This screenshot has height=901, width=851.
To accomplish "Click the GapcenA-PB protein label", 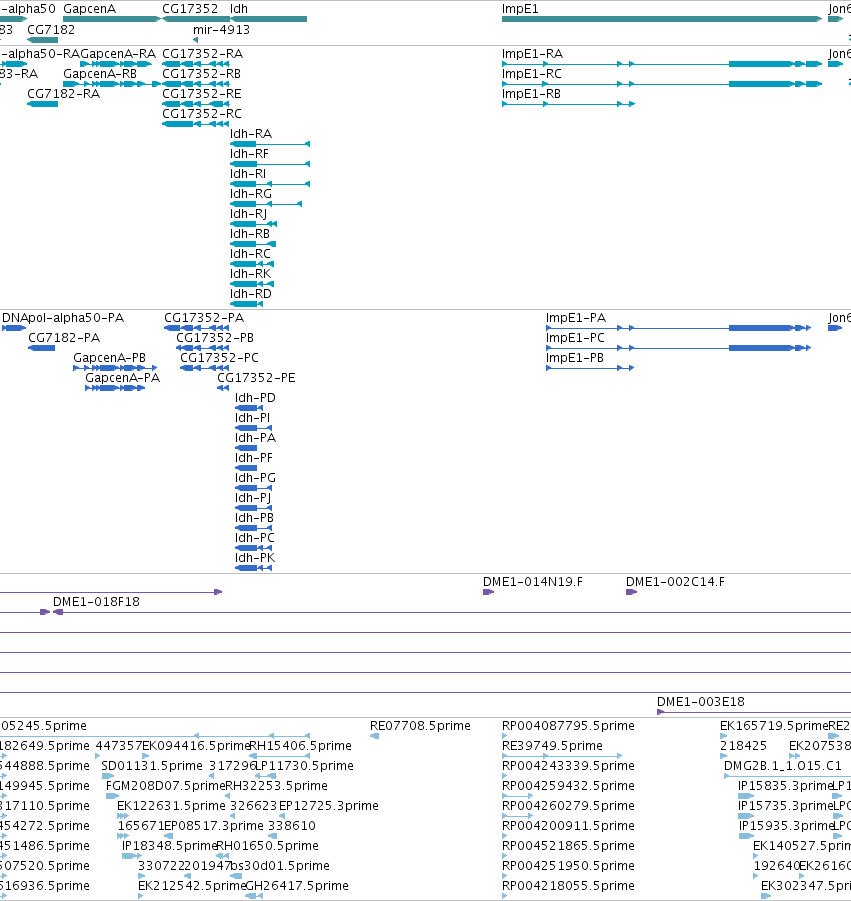I will [x=110, y=359].
